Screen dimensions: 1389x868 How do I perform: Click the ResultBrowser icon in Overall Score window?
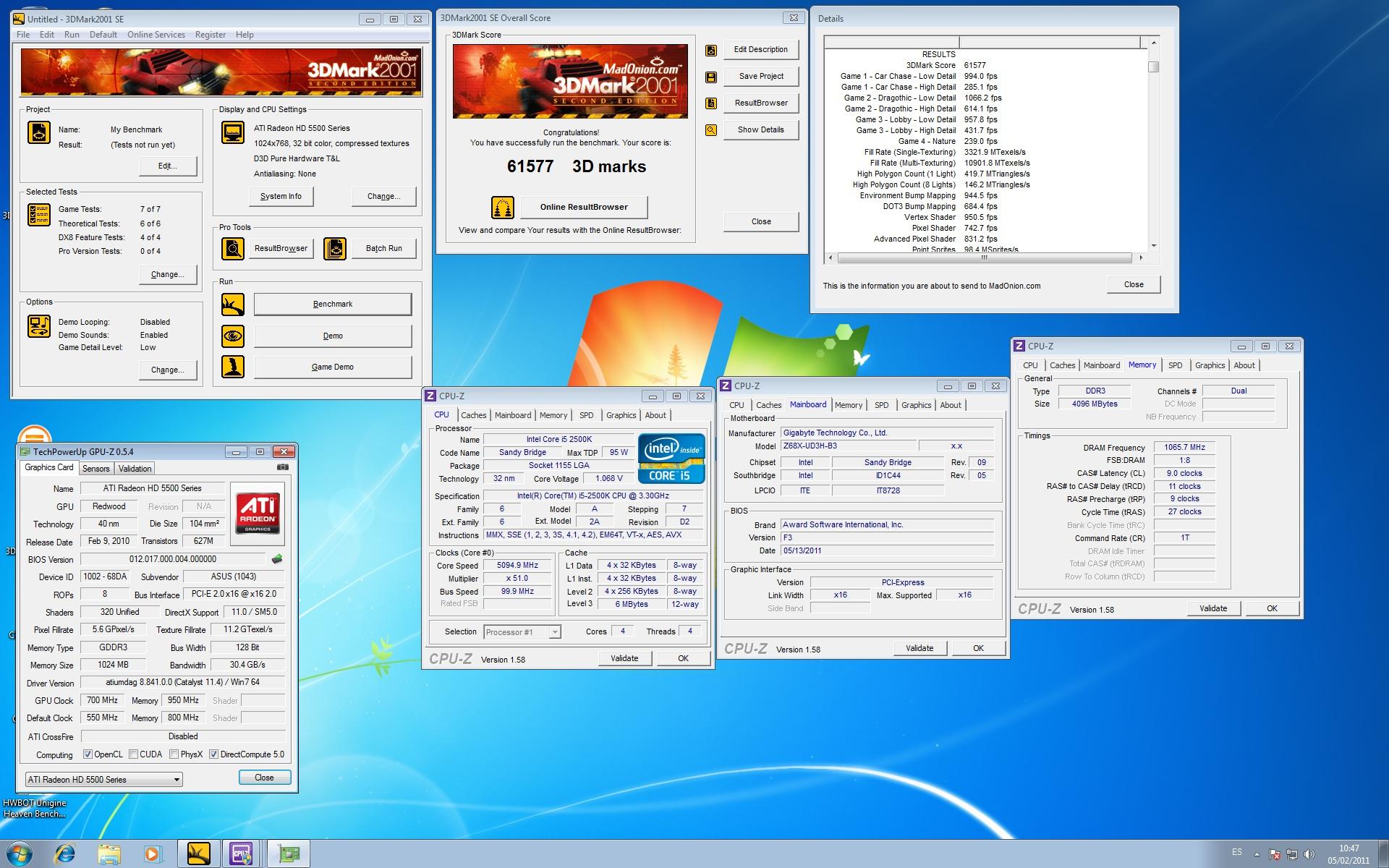click(x=711, y=103)
